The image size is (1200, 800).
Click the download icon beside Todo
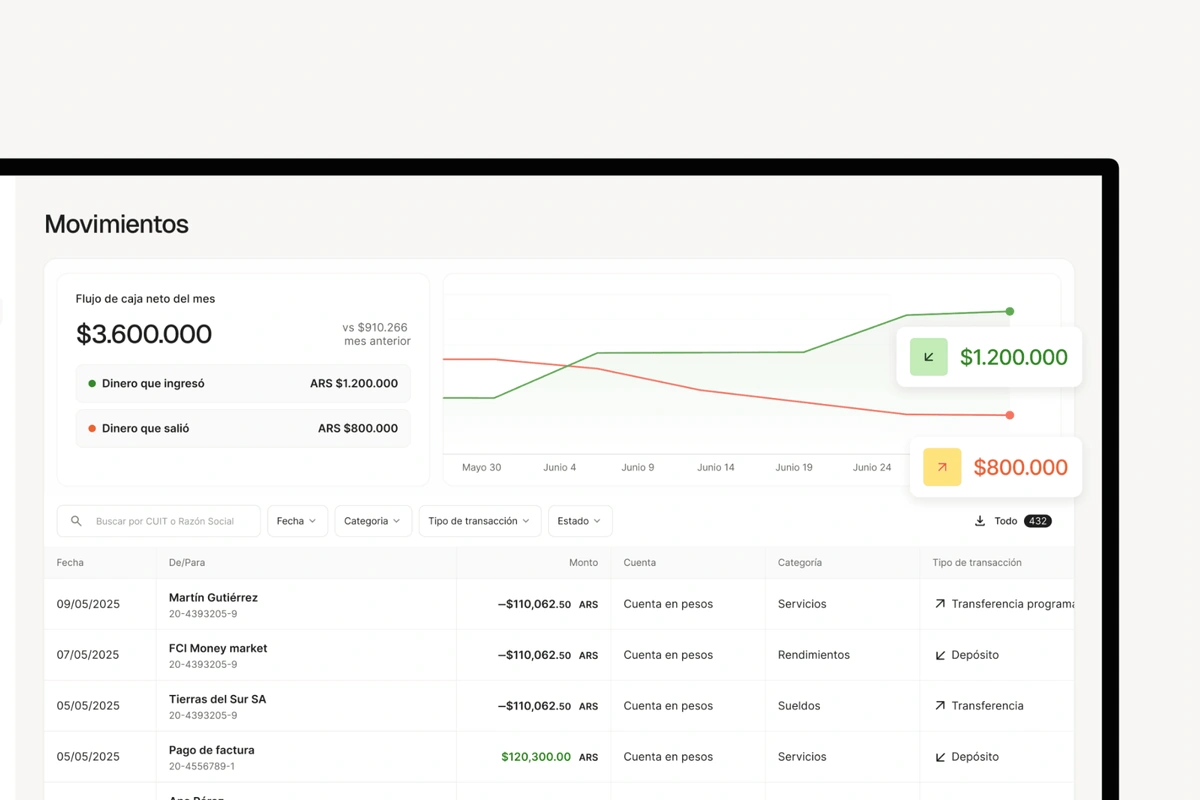(x=980, y=521)
